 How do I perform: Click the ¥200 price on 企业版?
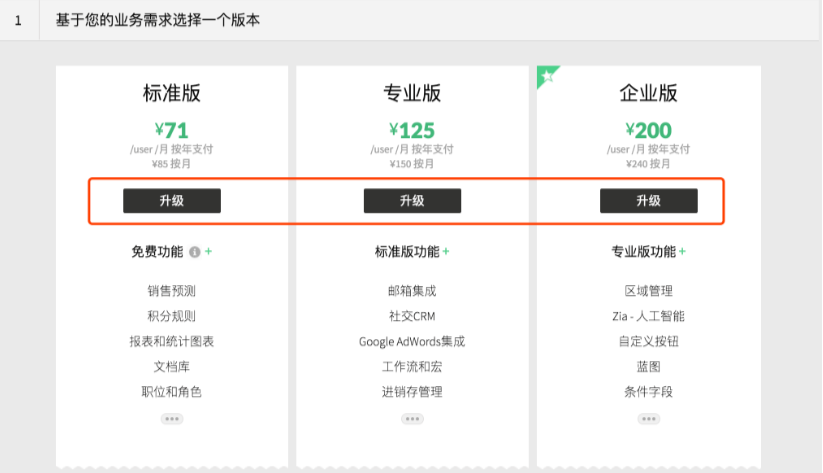(x=648, y=130)
